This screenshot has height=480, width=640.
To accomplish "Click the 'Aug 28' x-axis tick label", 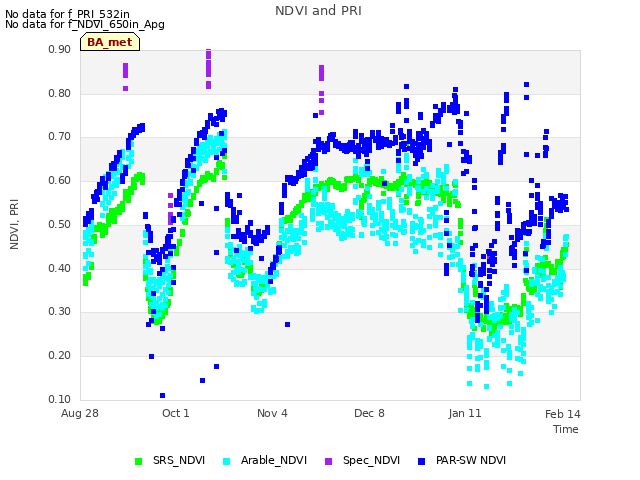I will pos(80,413).
